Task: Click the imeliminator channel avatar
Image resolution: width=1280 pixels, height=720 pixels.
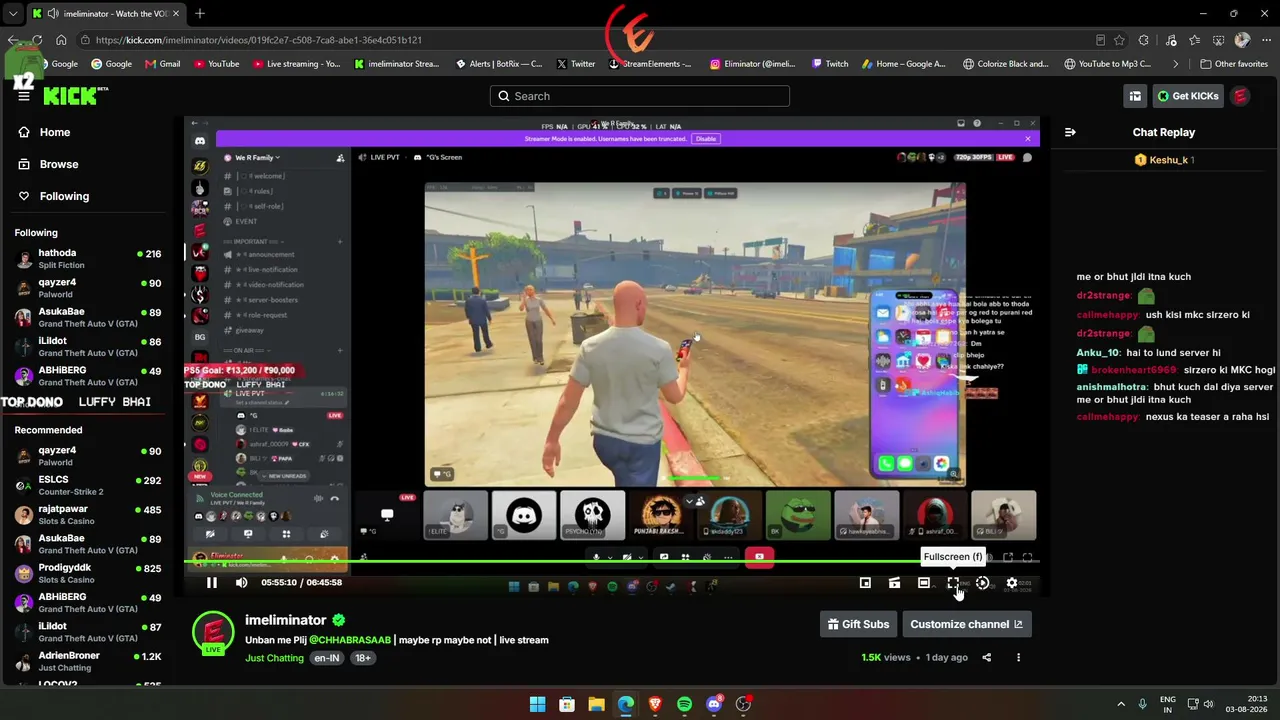Action: coord(213,633)
